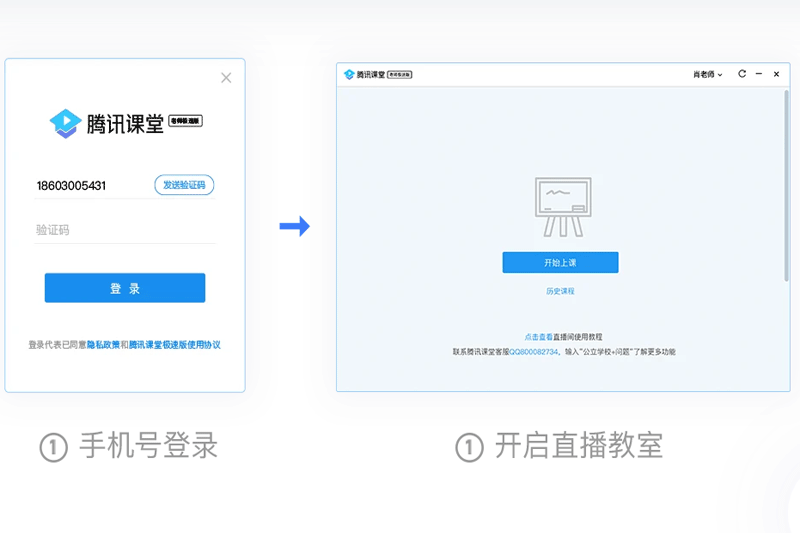800x533 pixels.
Task: Open the 历史课程 link
Action: coord(560,291)
